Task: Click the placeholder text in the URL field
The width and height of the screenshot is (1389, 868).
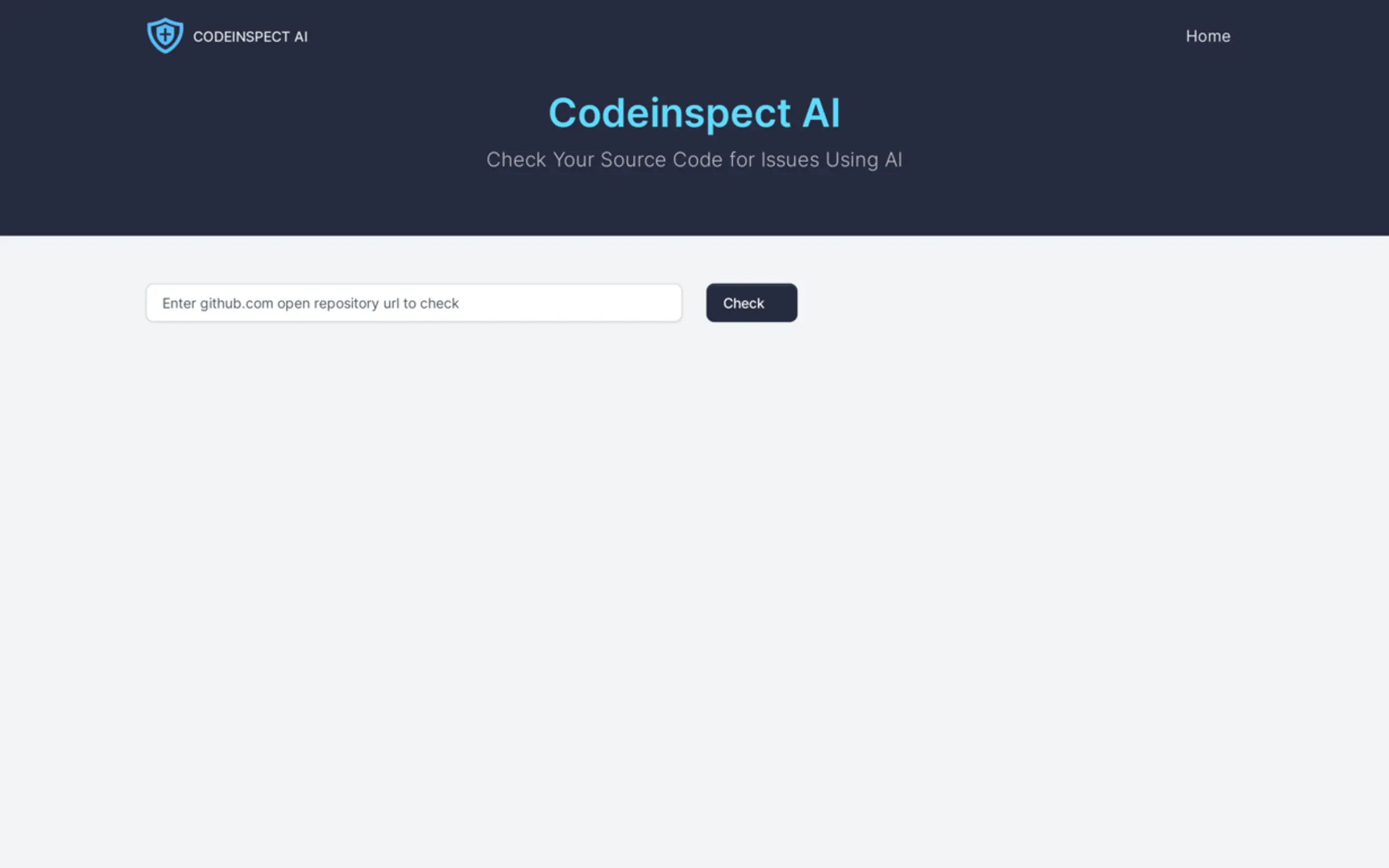Action: click(x=310, y=303)
